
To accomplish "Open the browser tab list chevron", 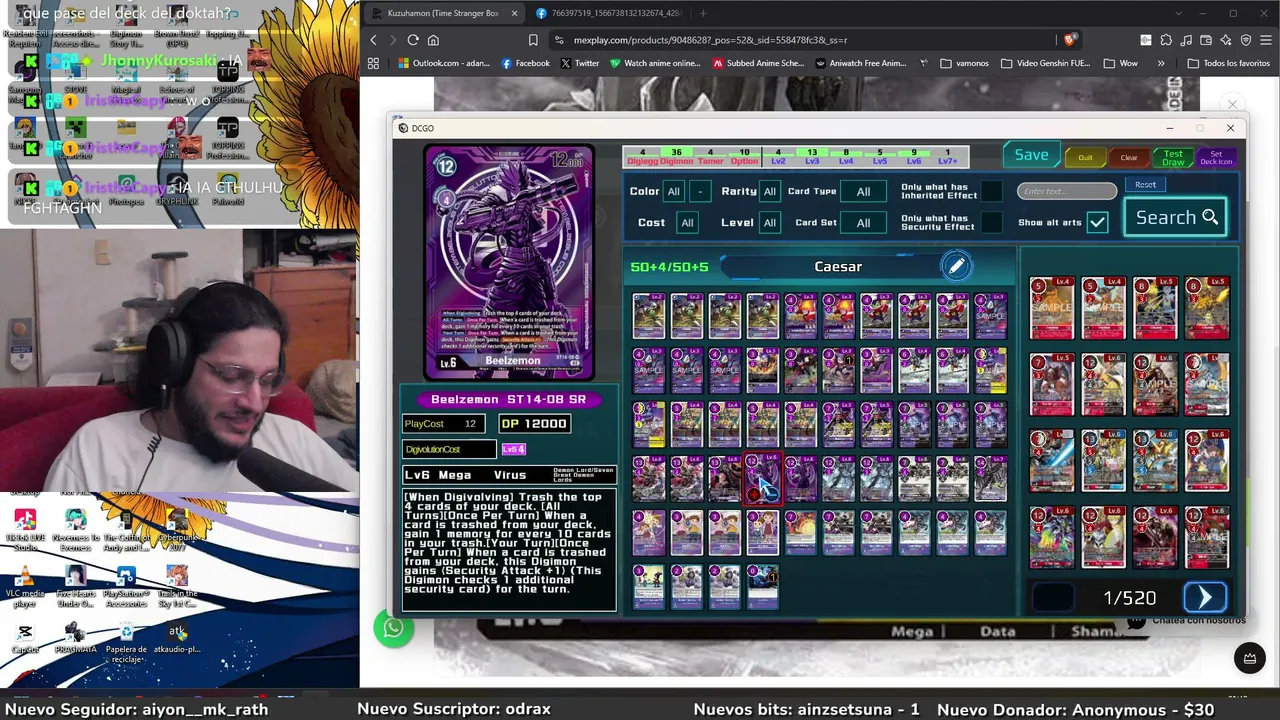I will 1180,13.
